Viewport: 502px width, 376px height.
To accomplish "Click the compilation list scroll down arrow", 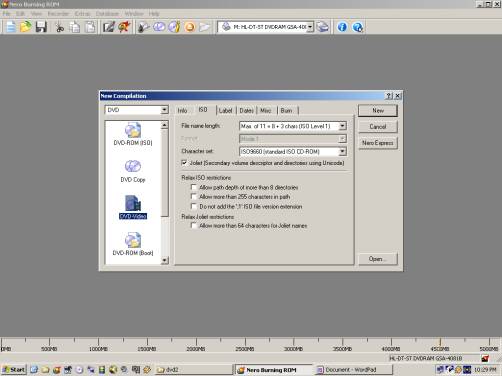I will [x=164, y=260].
